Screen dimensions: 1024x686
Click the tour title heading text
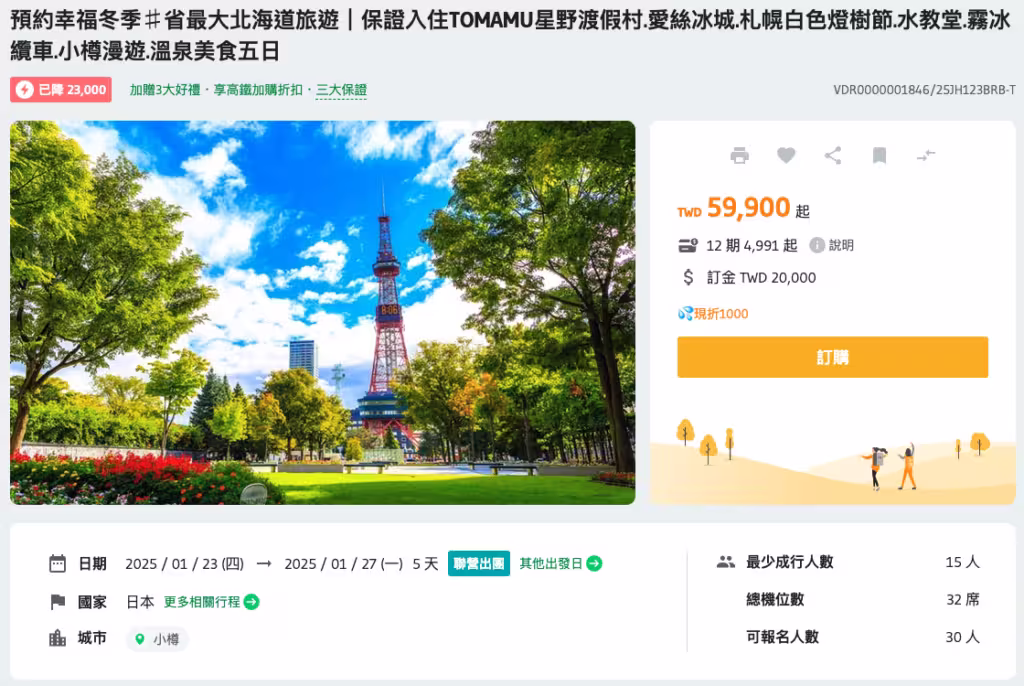510,35
